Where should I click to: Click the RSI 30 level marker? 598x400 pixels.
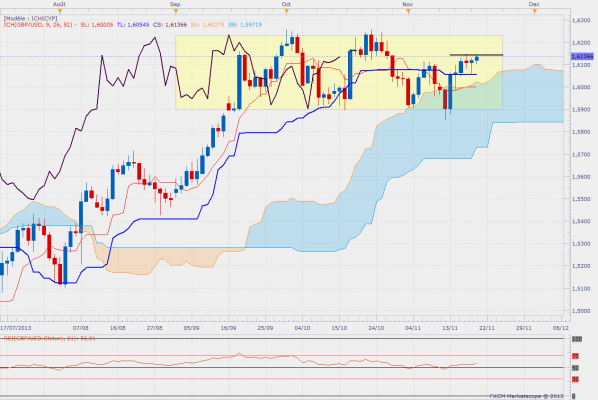(x=575, y=379)
